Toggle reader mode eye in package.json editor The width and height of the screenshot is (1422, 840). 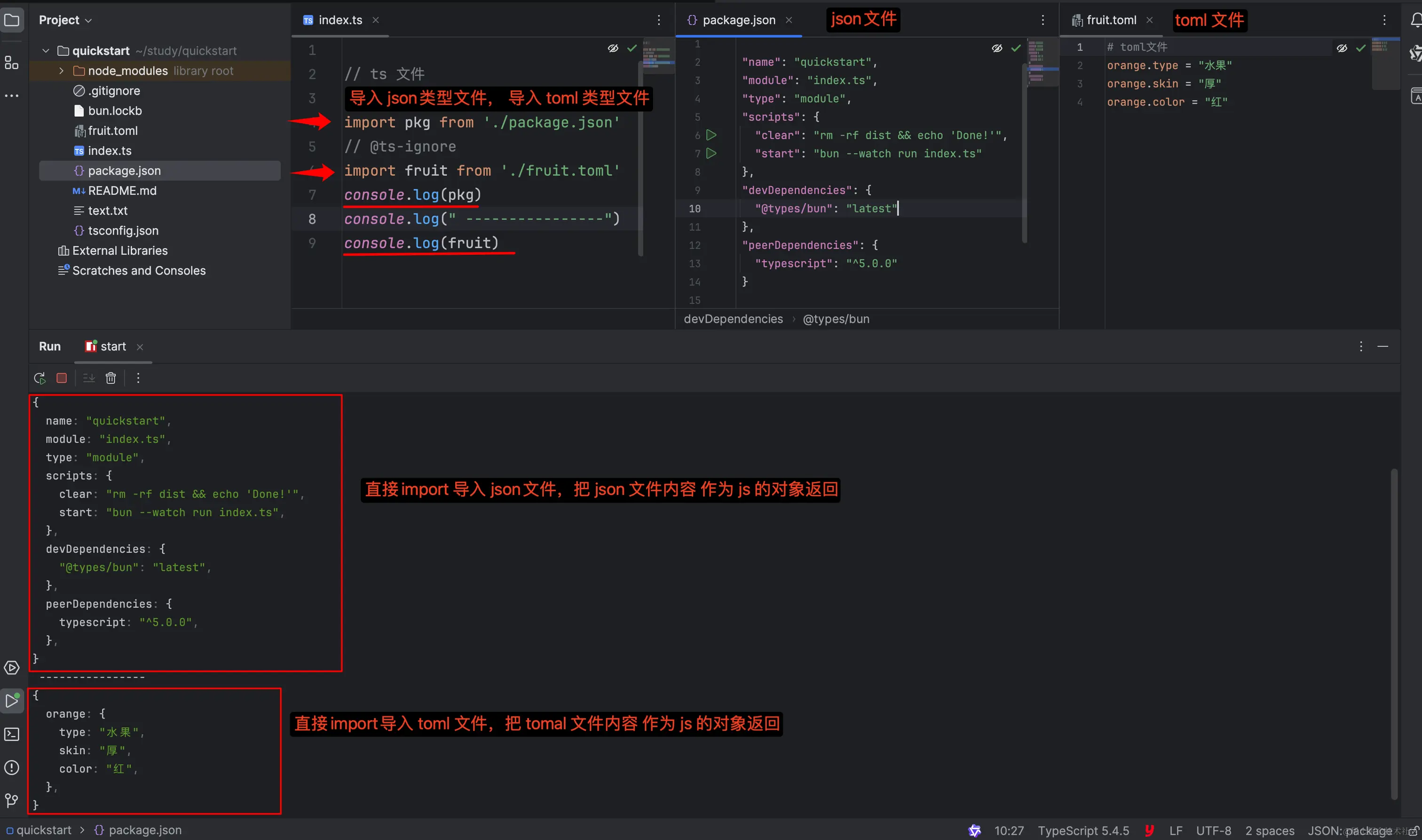997,49
